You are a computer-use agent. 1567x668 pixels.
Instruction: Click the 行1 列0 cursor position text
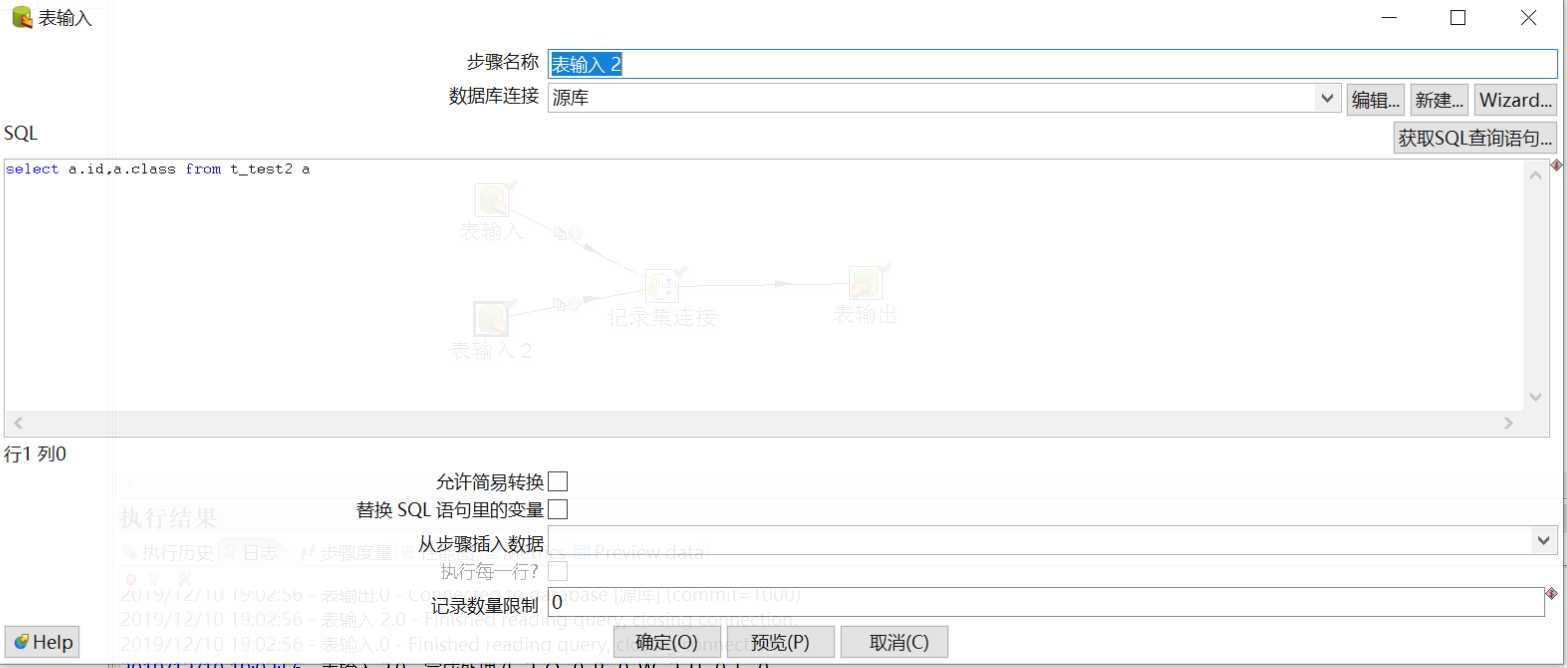[36, 455]
